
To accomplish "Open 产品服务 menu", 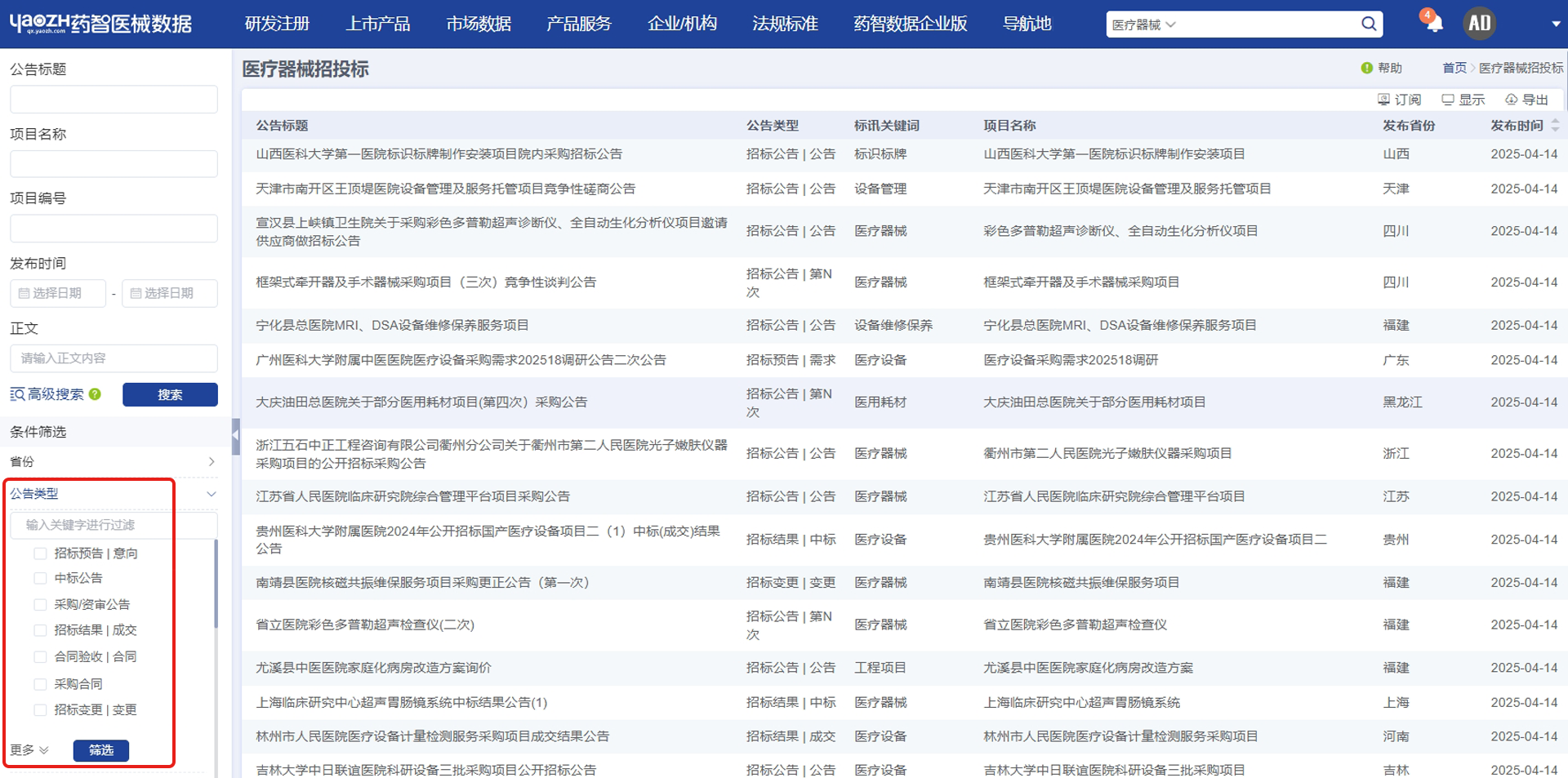I will click(579, 24).
